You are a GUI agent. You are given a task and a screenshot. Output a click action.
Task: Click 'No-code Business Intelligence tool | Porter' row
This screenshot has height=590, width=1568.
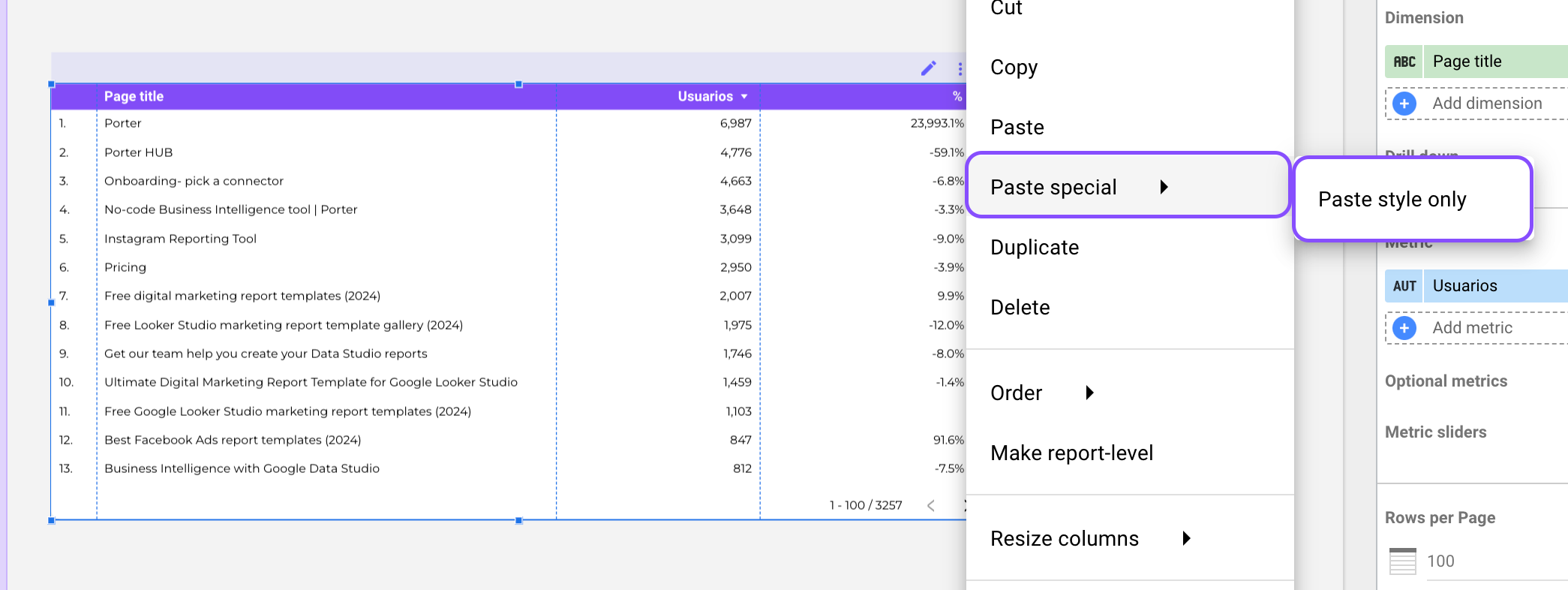pyautogui.click(x=508, y=209)
